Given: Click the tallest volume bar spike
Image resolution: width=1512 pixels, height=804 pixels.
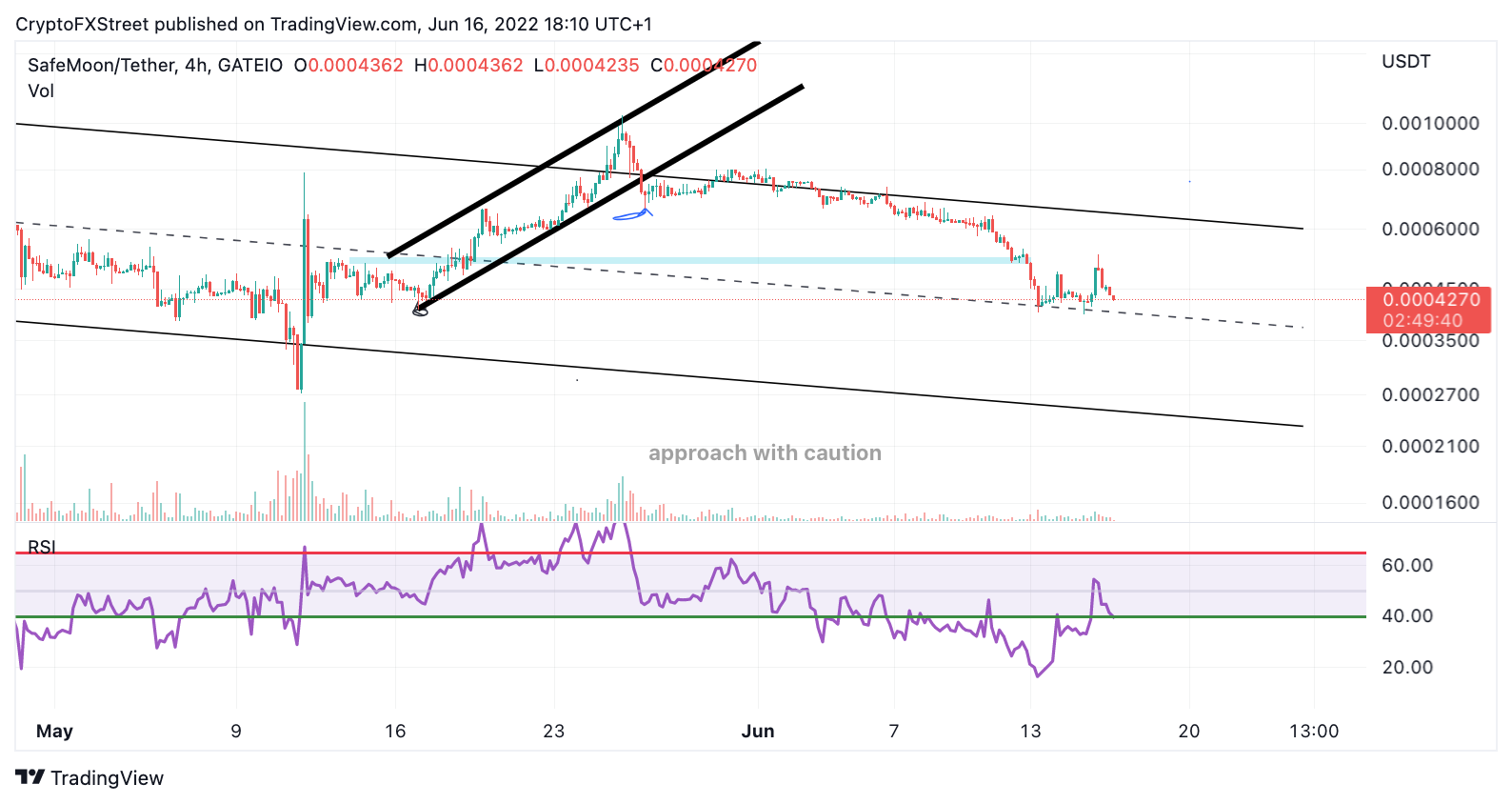Looking at the screenshot, I should click(x=305, y=461).
